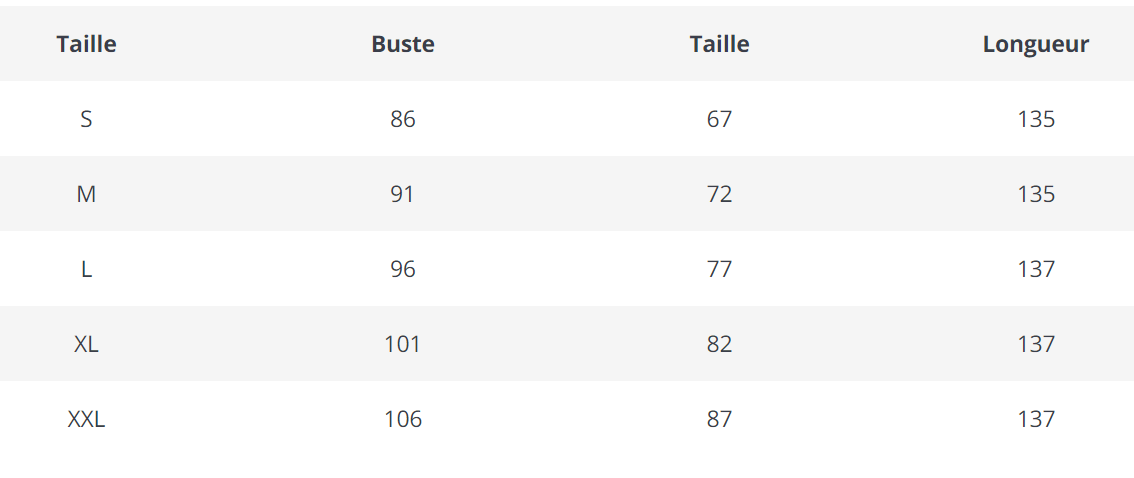1134x478 pixels.
Task: Click the first Taille column header
Action: pyautogui.click(x=86, y=44)
